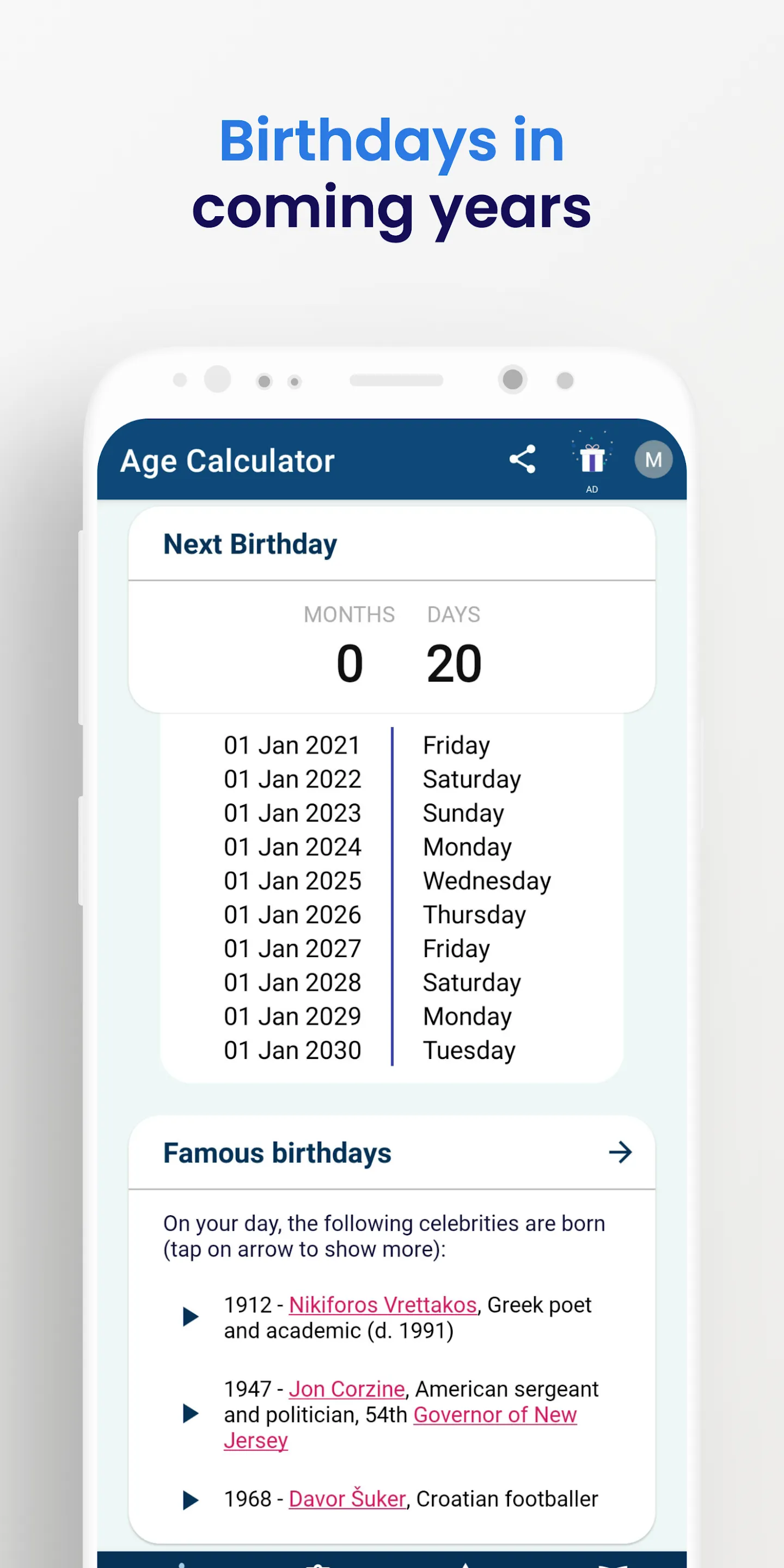Tap the months remaining value 0
This screenshot has height=1568, width=784.
(350, 664)
